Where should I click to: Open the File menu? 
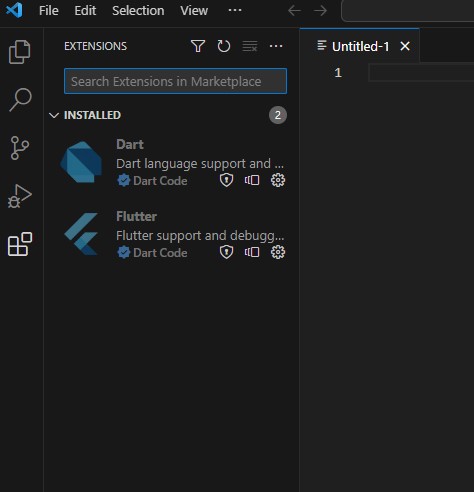click(49, 11)
